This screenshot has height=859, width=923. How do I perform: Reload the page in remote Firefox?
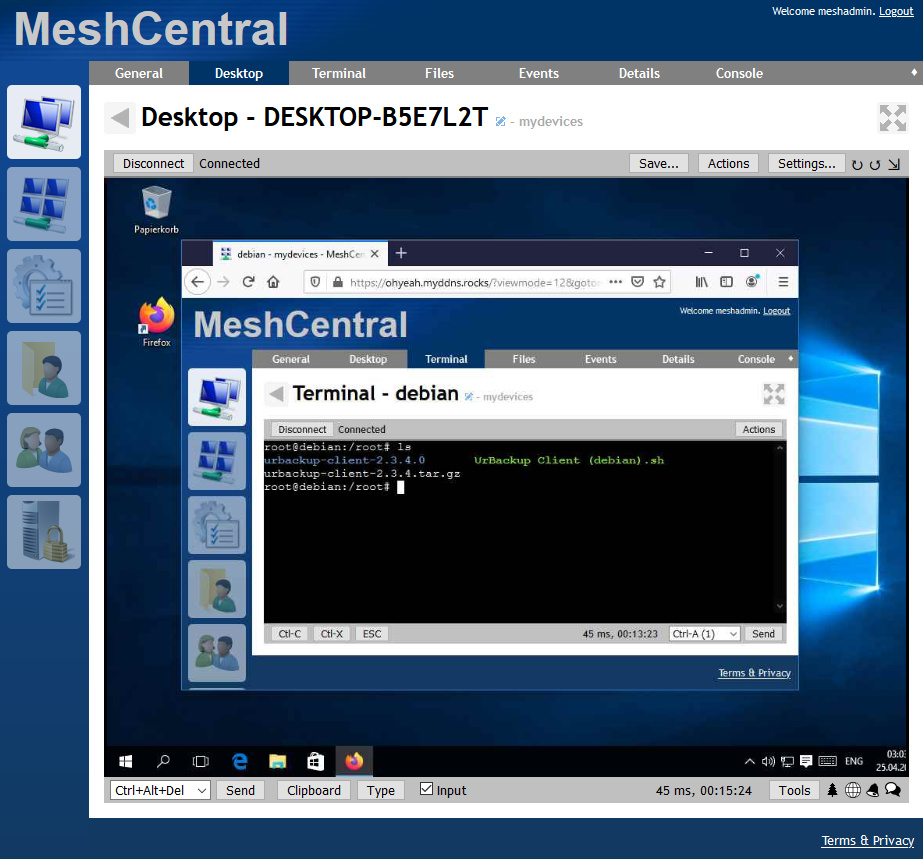pos(248,282)
